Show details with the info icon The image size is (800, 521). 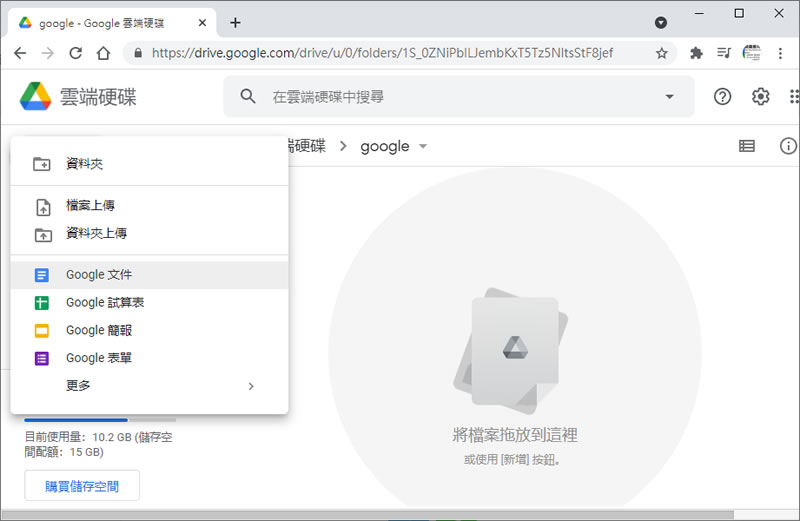788,146
